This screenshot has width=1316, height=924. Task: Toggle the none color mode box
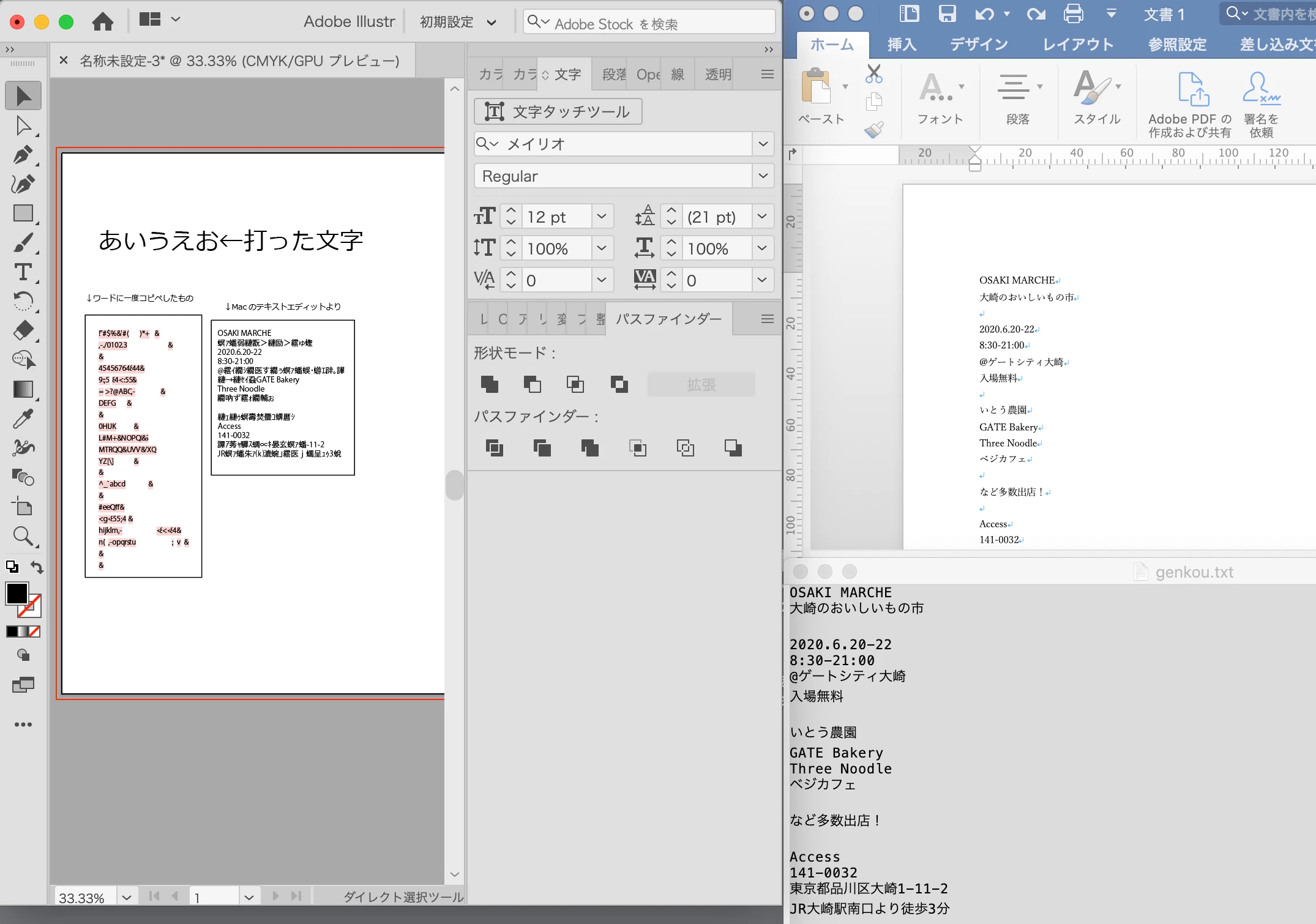[35, 632]
